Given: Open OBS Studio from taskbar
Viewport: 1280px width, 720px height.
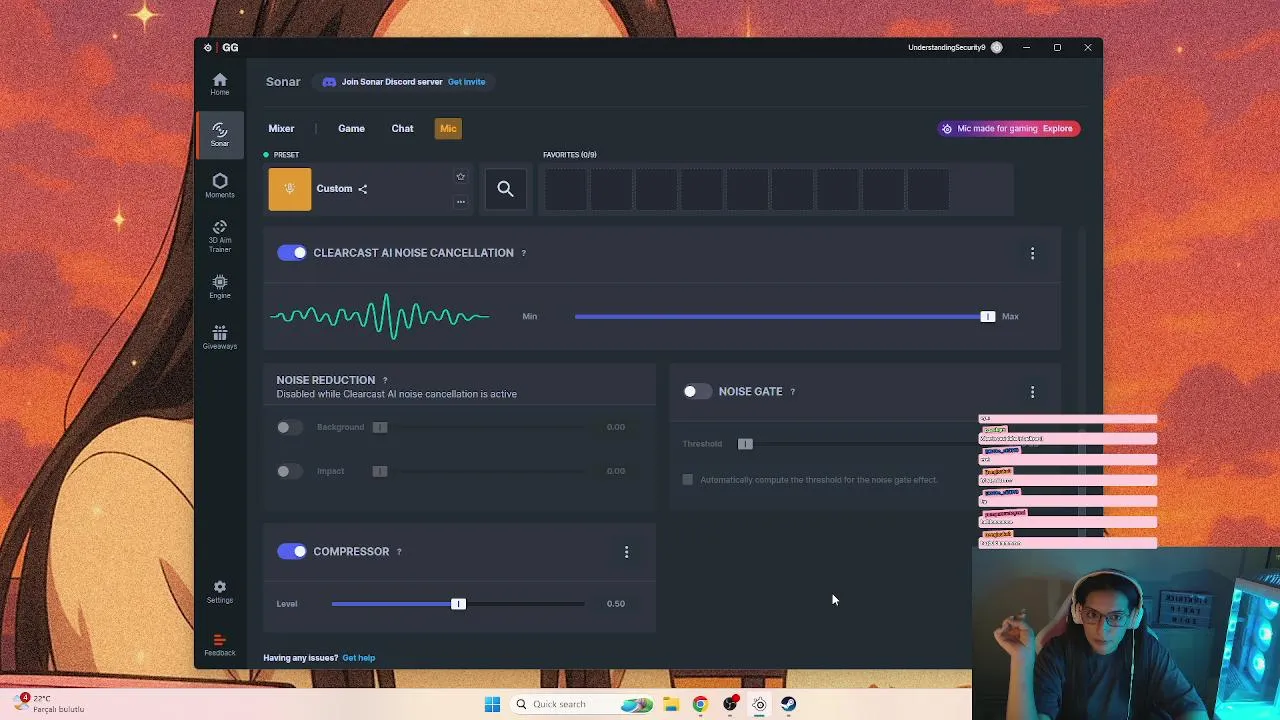Looking at the screenshot, I should click(x=730, y=704).
